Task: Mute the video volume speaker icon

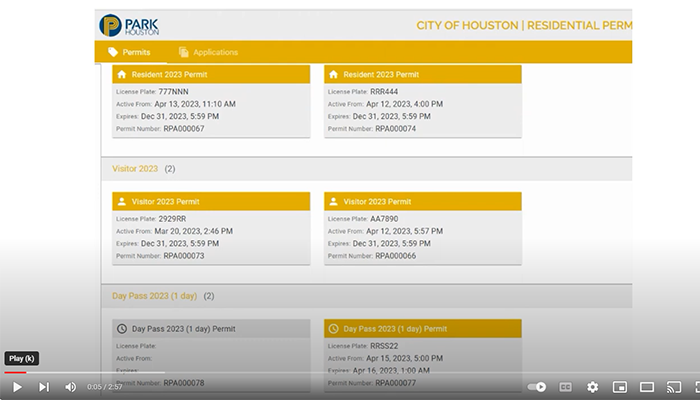Action: click(x=70, y=387)
